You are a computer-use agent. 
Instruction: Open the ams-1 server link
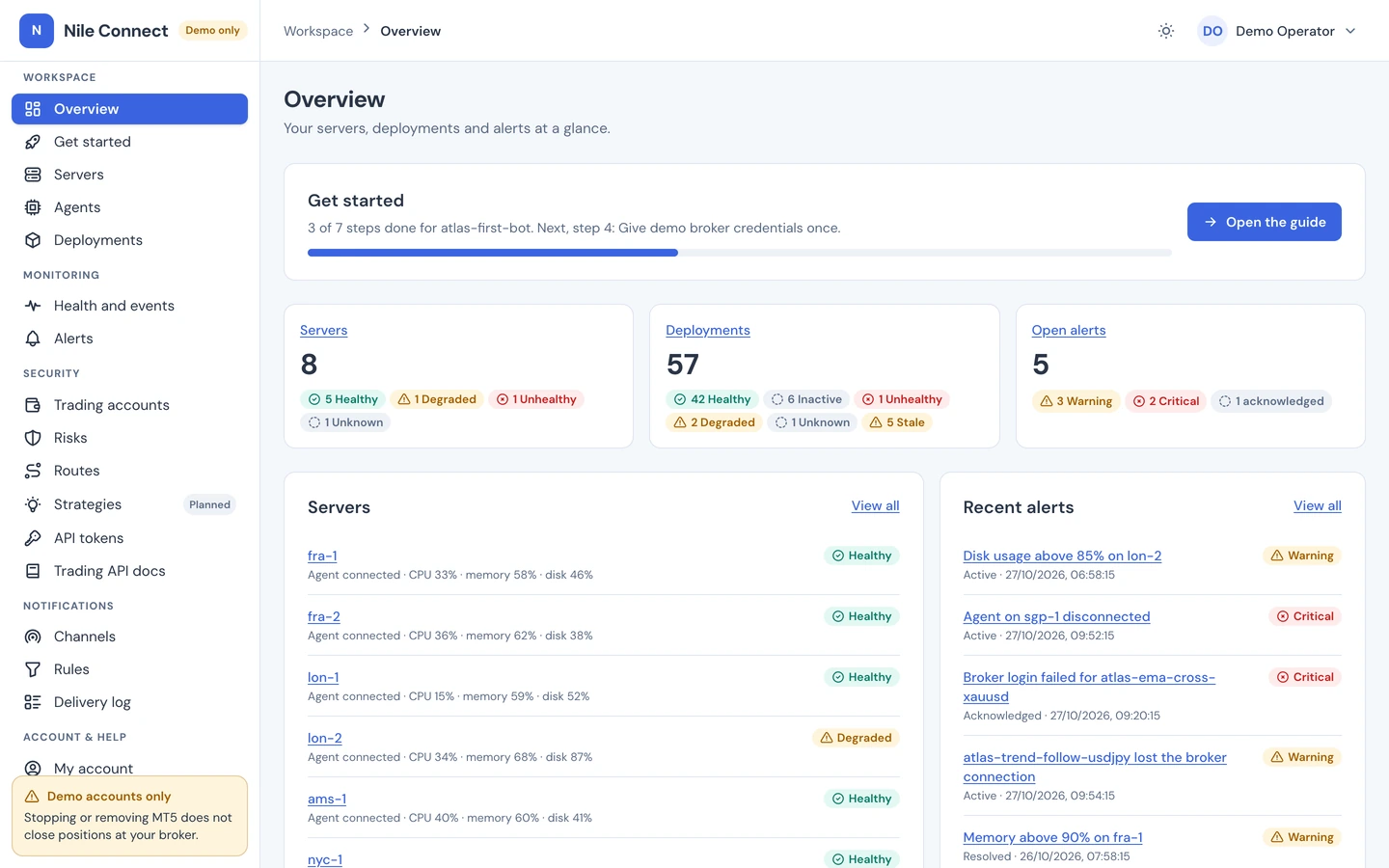[327, 799]
